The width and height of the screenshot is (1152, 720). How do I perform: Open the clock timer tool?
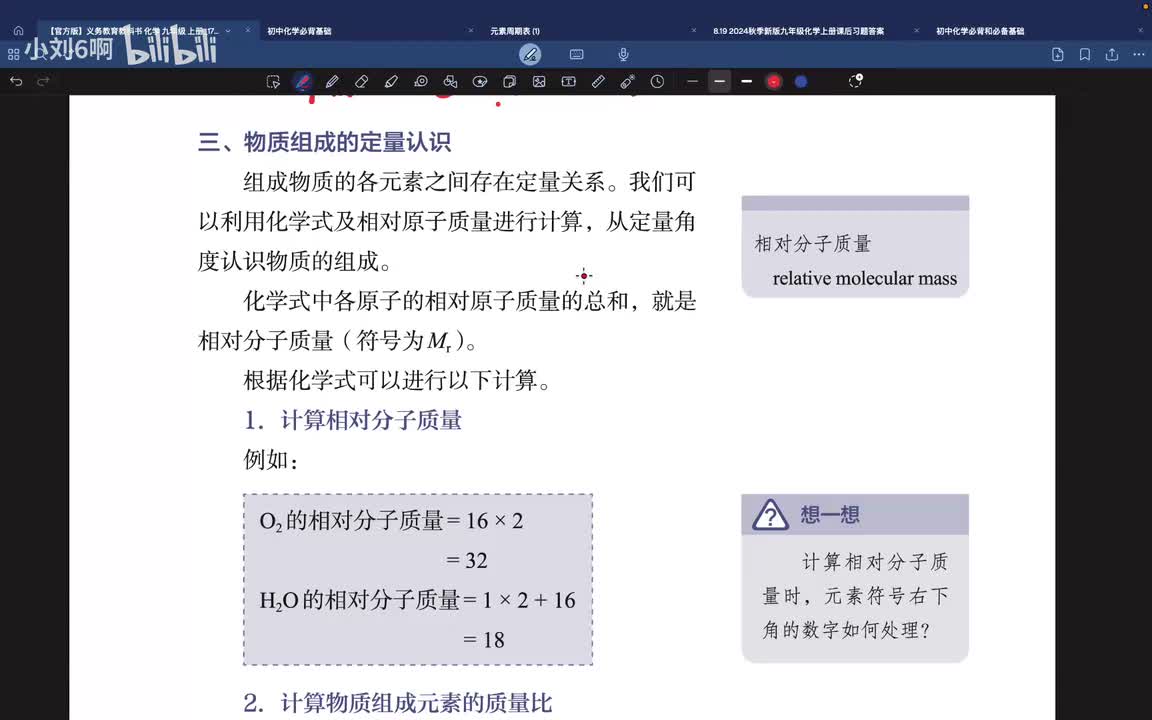pyautogui.click(x=657, y=82)
